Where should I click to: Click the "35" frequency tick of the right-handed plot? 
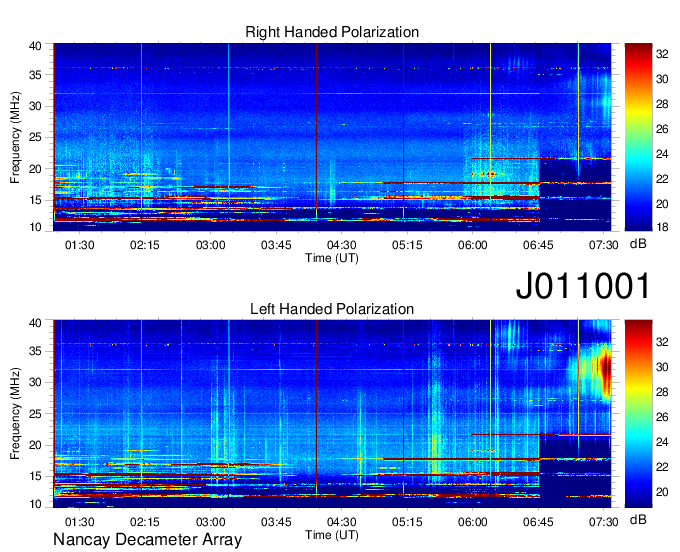tap(36, 75)
